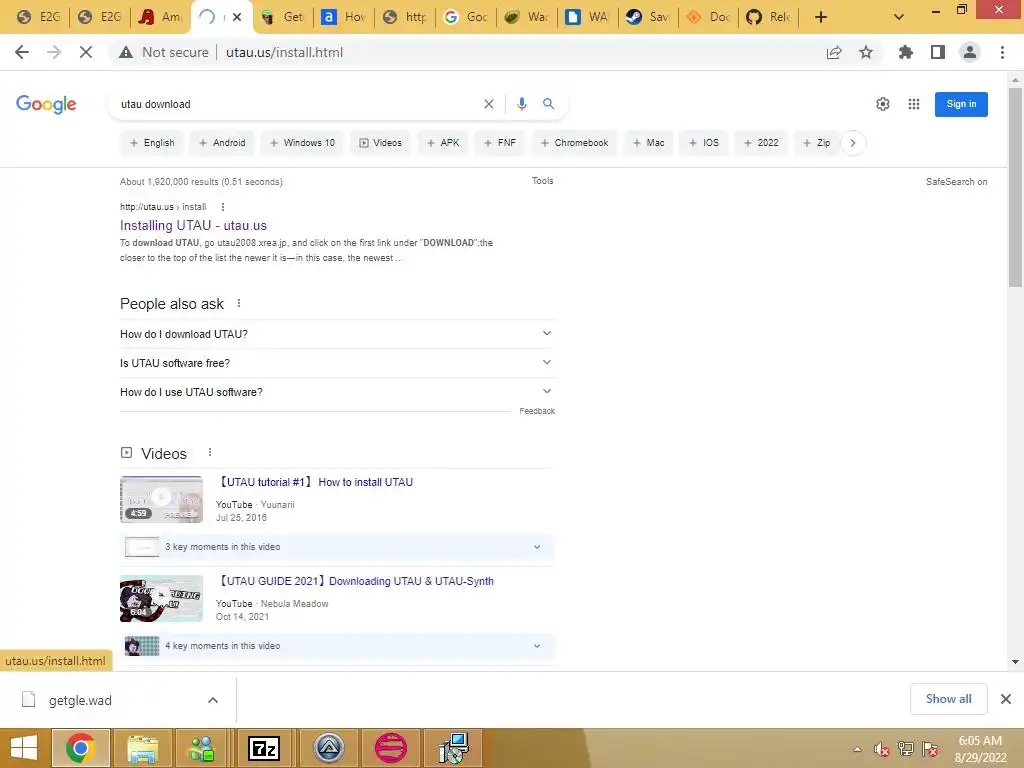Viewport: 1024px width, 768px height.
Task: Clear the search box text
Action: coord(488,104)
